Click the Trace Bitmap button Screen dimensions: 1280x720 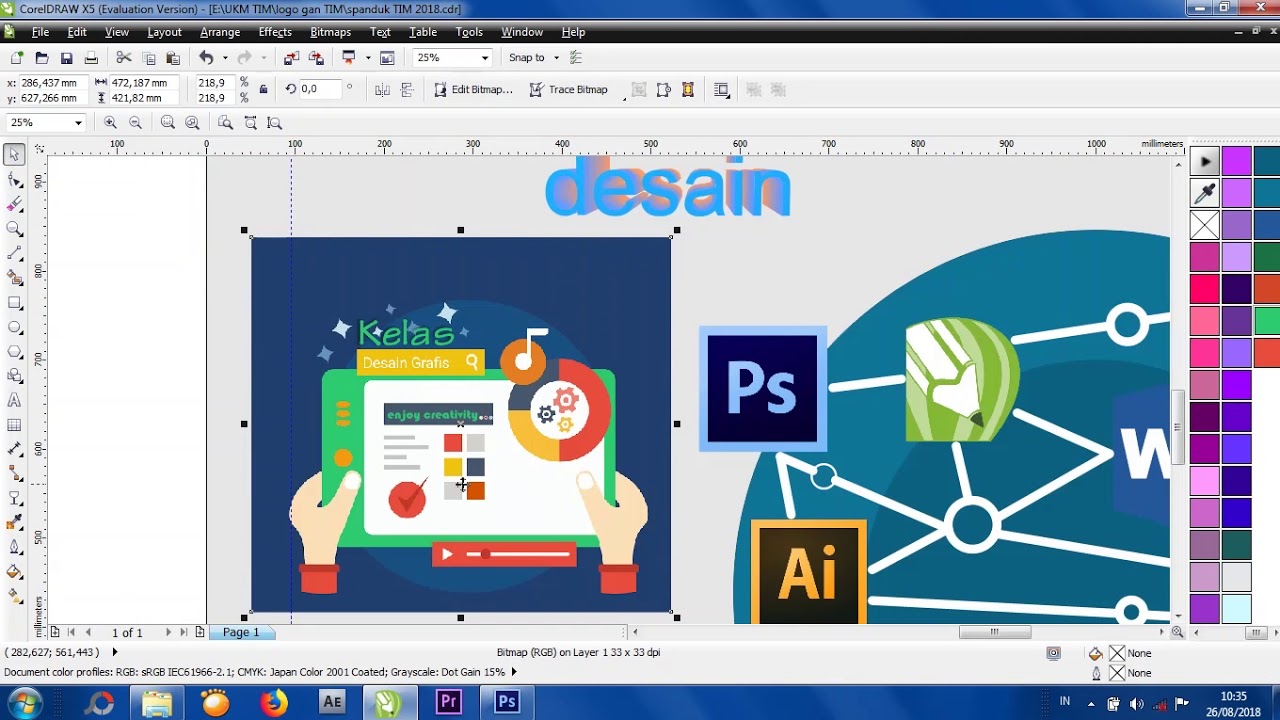coord(568,90)
